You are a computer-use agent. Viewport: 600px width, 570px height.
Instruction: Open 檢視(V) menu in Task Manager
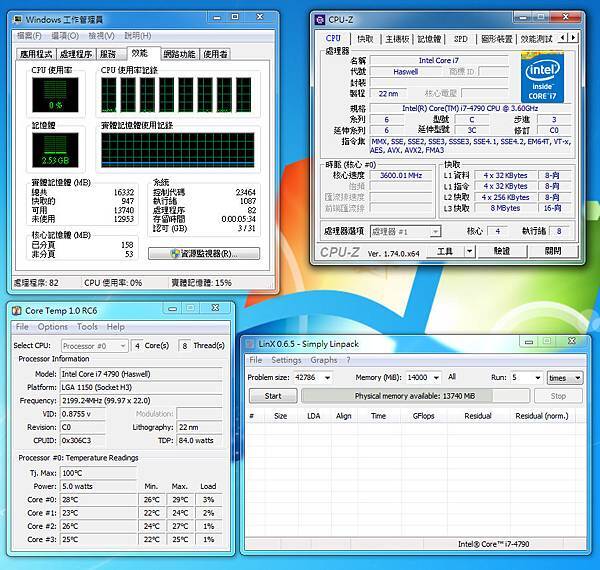tap(101, 36)
